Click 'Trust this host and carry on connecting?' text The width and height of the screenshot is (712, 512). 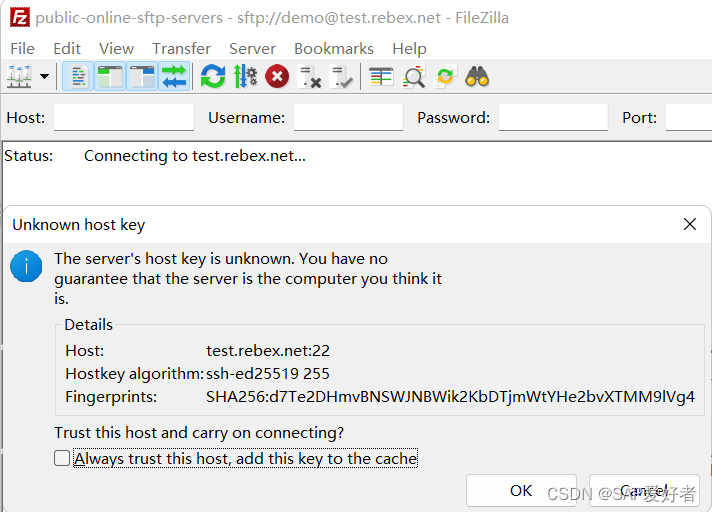[x=199, y=433]
